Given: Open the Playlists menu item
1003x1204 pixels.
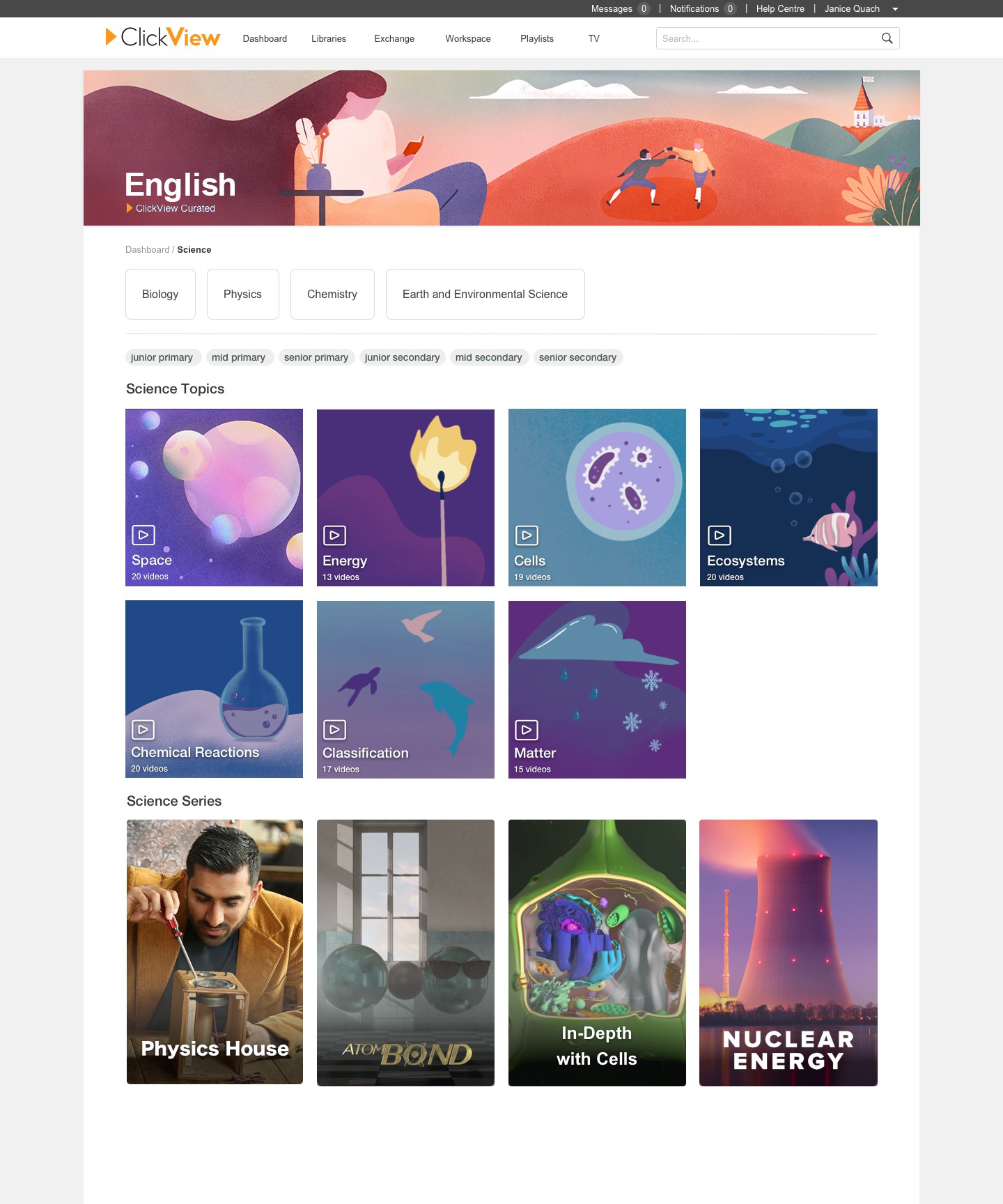Looking at the screenshot, I should (537, 38).
